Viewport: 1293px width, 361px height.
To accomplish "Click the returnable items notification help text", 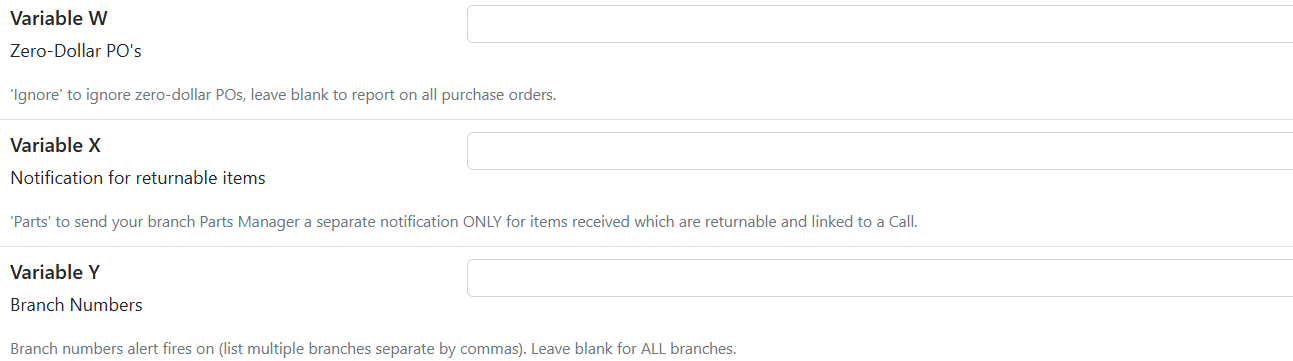I will pyautogui.click(x=464, y=222).
